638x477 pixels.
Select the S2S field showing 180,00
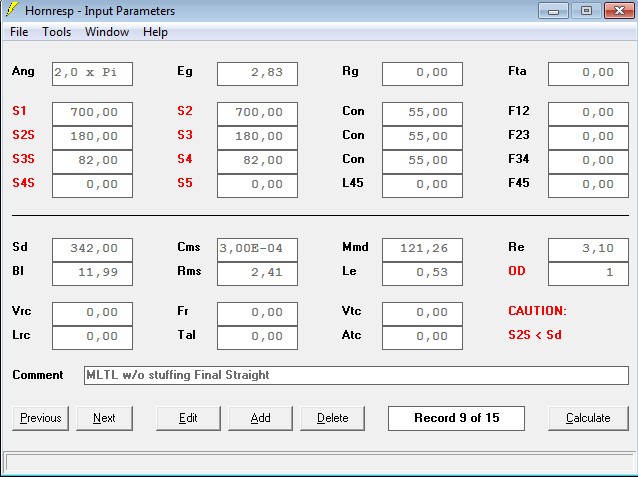click(x=92, y=138)
